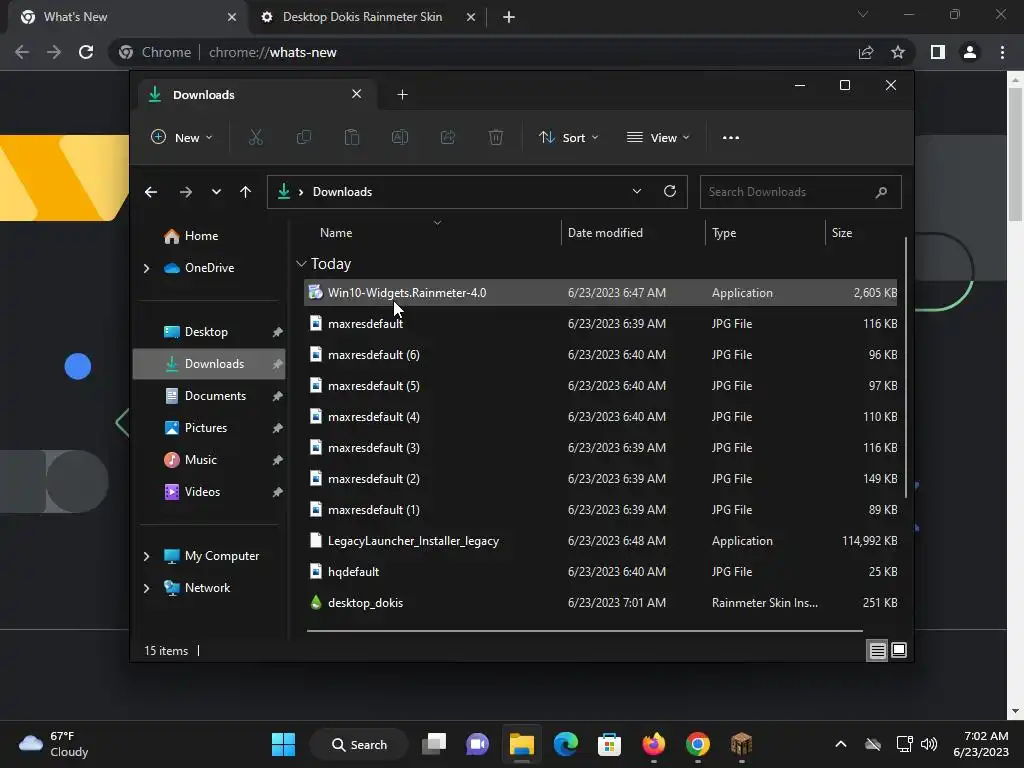Go back in File Explorer

coord(151,192)
